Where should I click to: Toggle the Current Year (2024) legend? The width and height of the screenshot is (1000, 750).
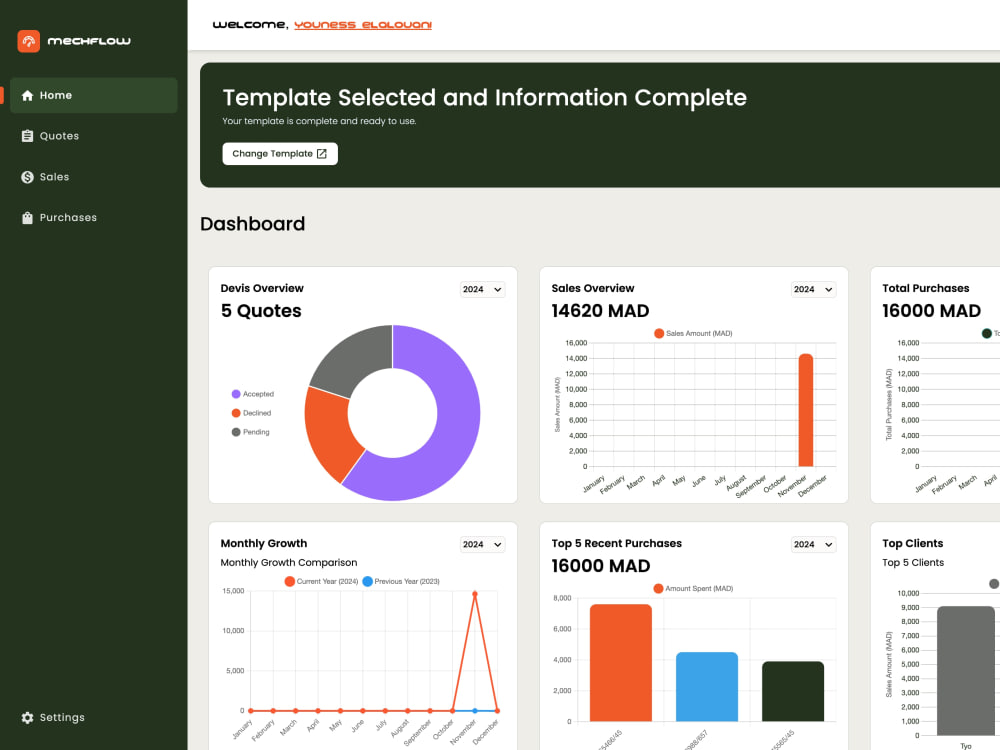(x=321, y=582)
